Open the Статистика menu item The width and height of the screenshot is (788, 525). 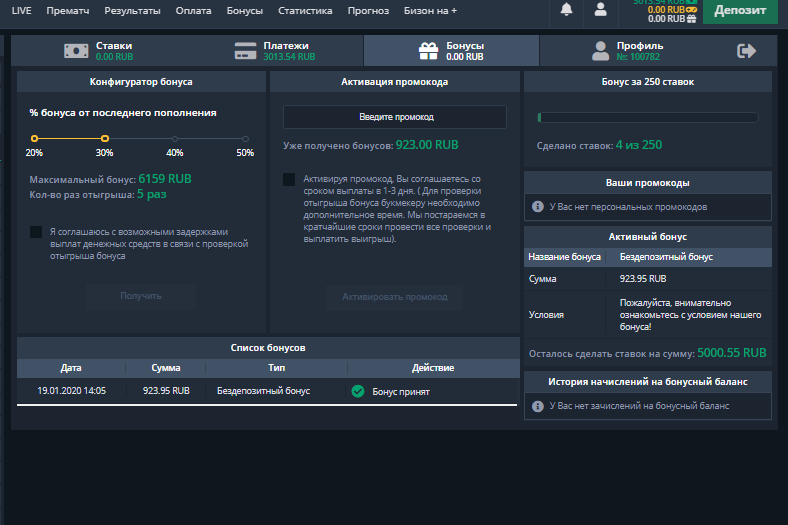coord(305,10)
